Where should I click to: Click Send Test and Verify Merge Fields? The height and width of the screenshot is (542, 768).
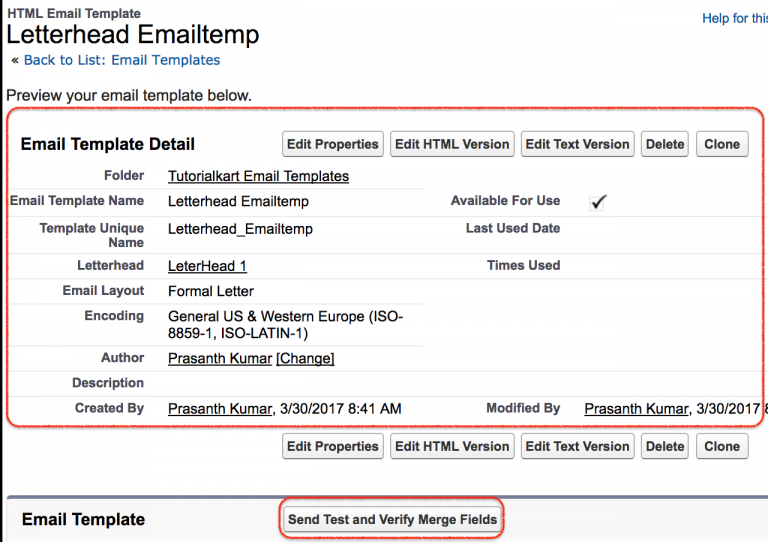pos(391,519)
